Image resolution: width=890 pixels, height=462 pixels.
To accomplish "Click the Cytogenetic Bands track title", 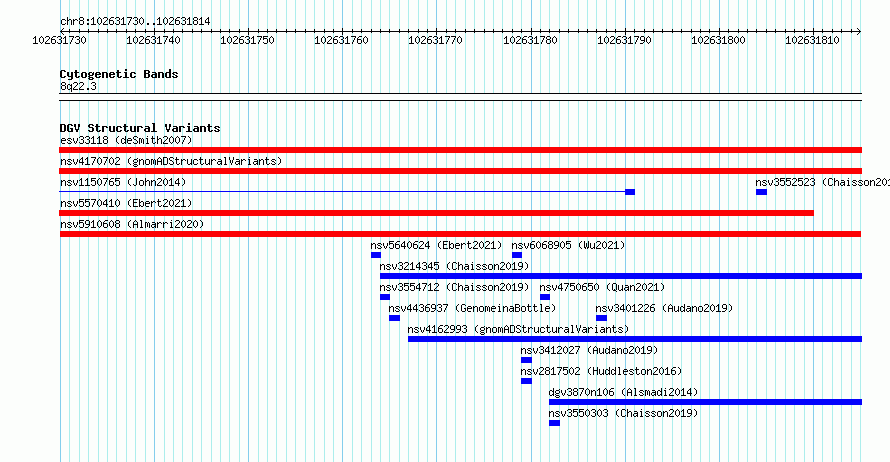I will point(119,74).
